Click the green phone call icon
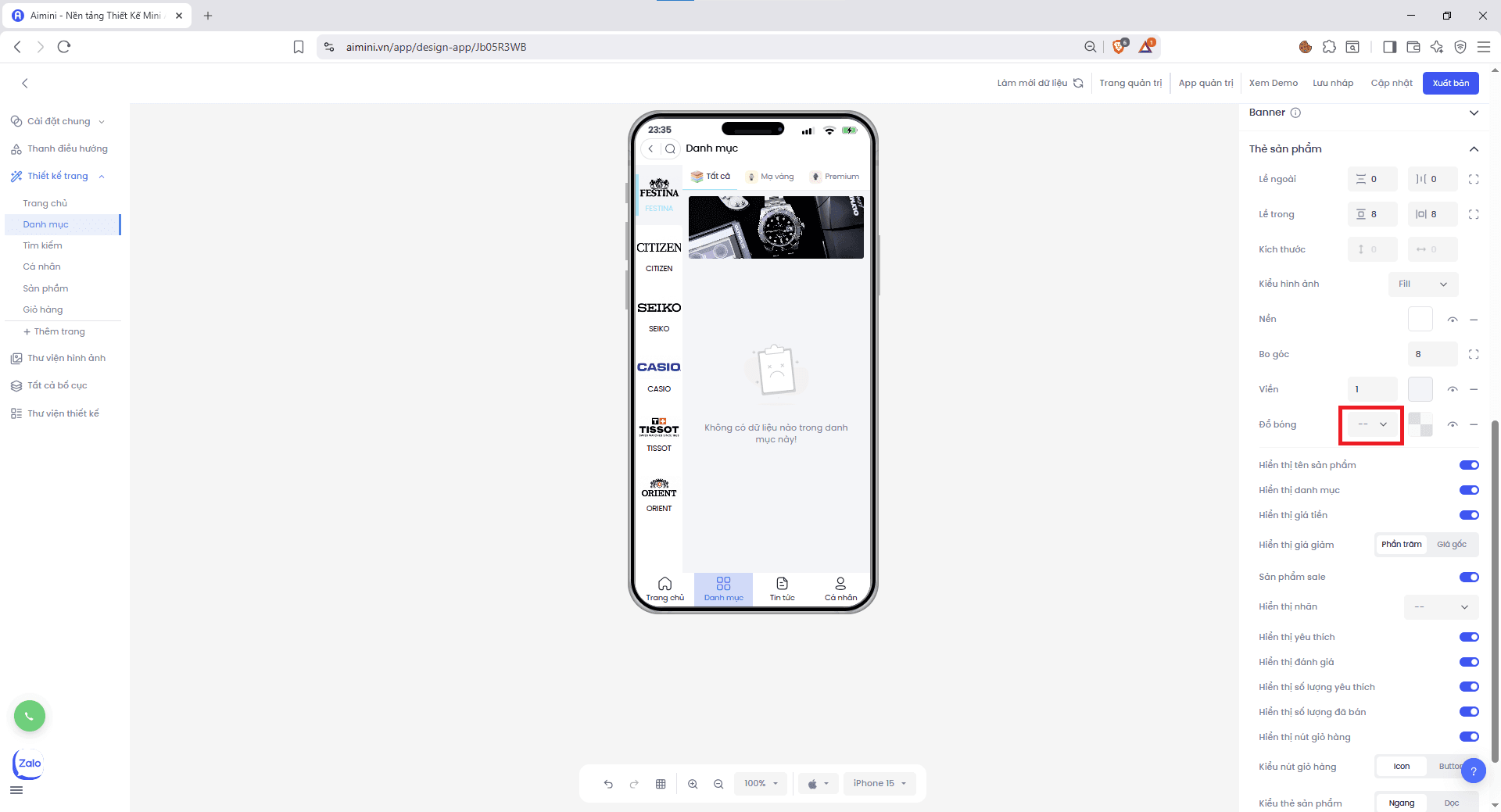Viewport: 1501px width, 812px height. pyautogui.click(x=30, y=716)
